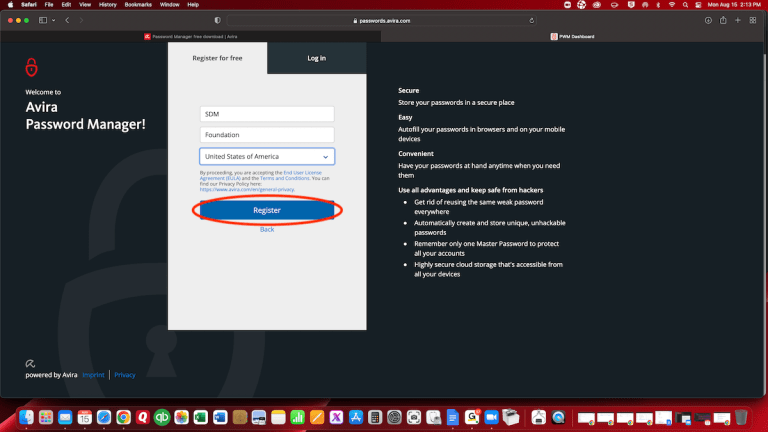768x432 pixels.
Task: Switch to the Log in tab
Action: 316,58
